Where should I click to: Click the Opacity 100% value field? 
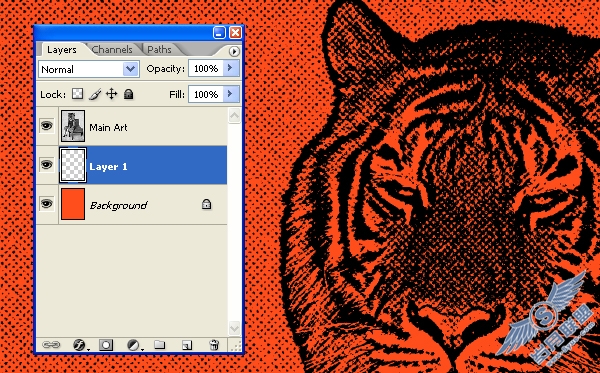coord(206,68)
